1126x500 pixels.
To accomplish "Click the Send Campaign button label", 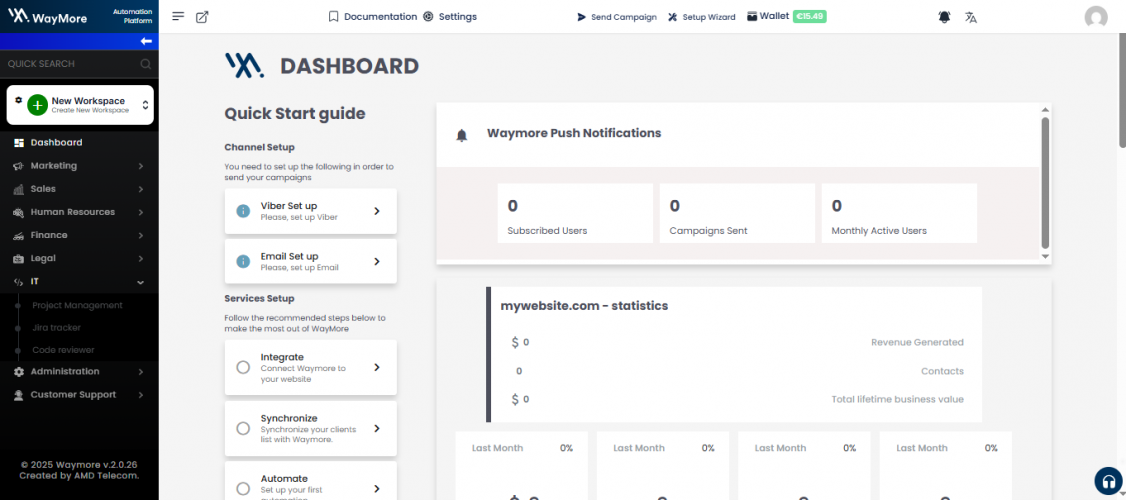I will click(624, 17).
